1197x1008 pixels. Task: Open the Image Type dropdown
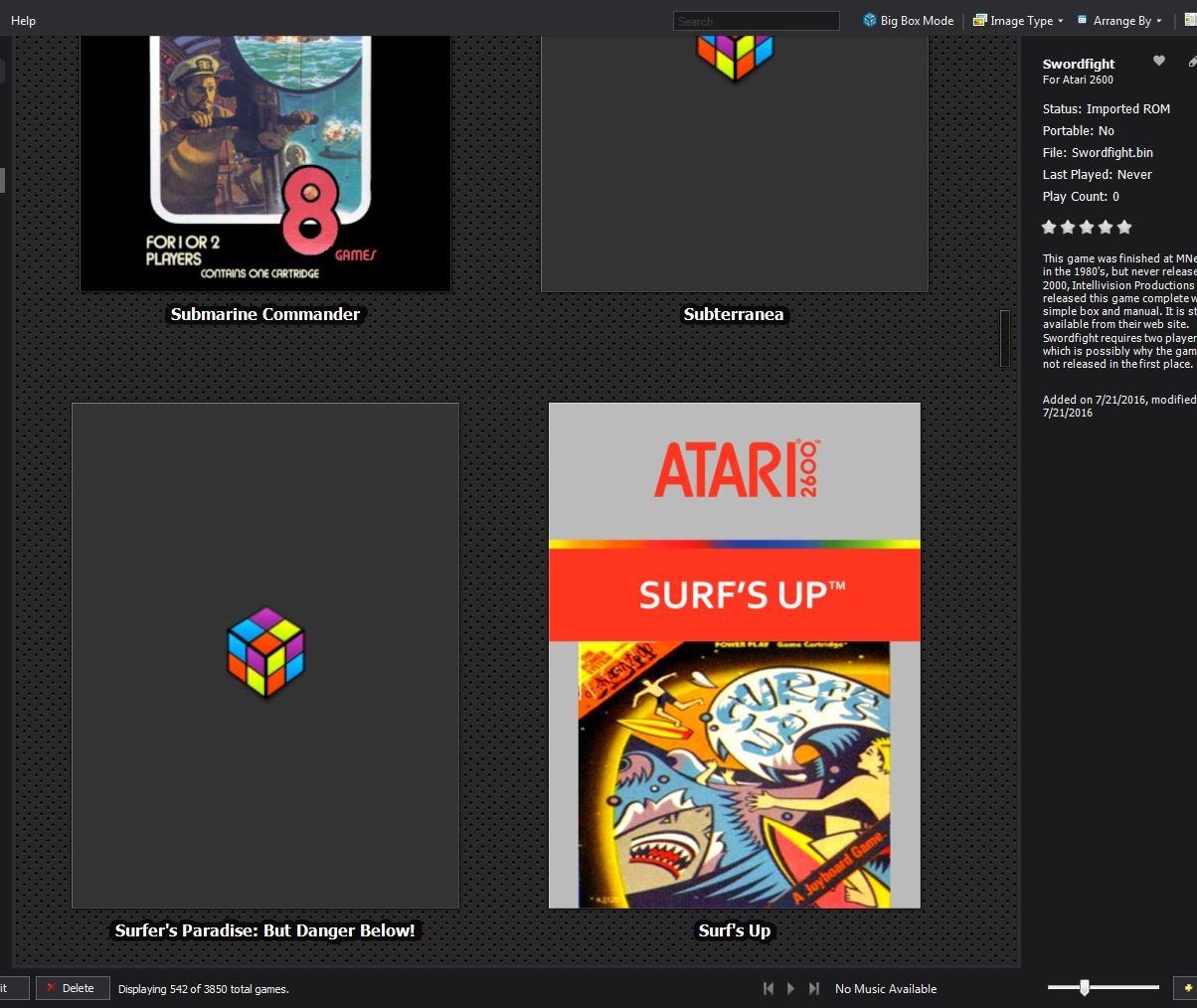(1018, 20)
